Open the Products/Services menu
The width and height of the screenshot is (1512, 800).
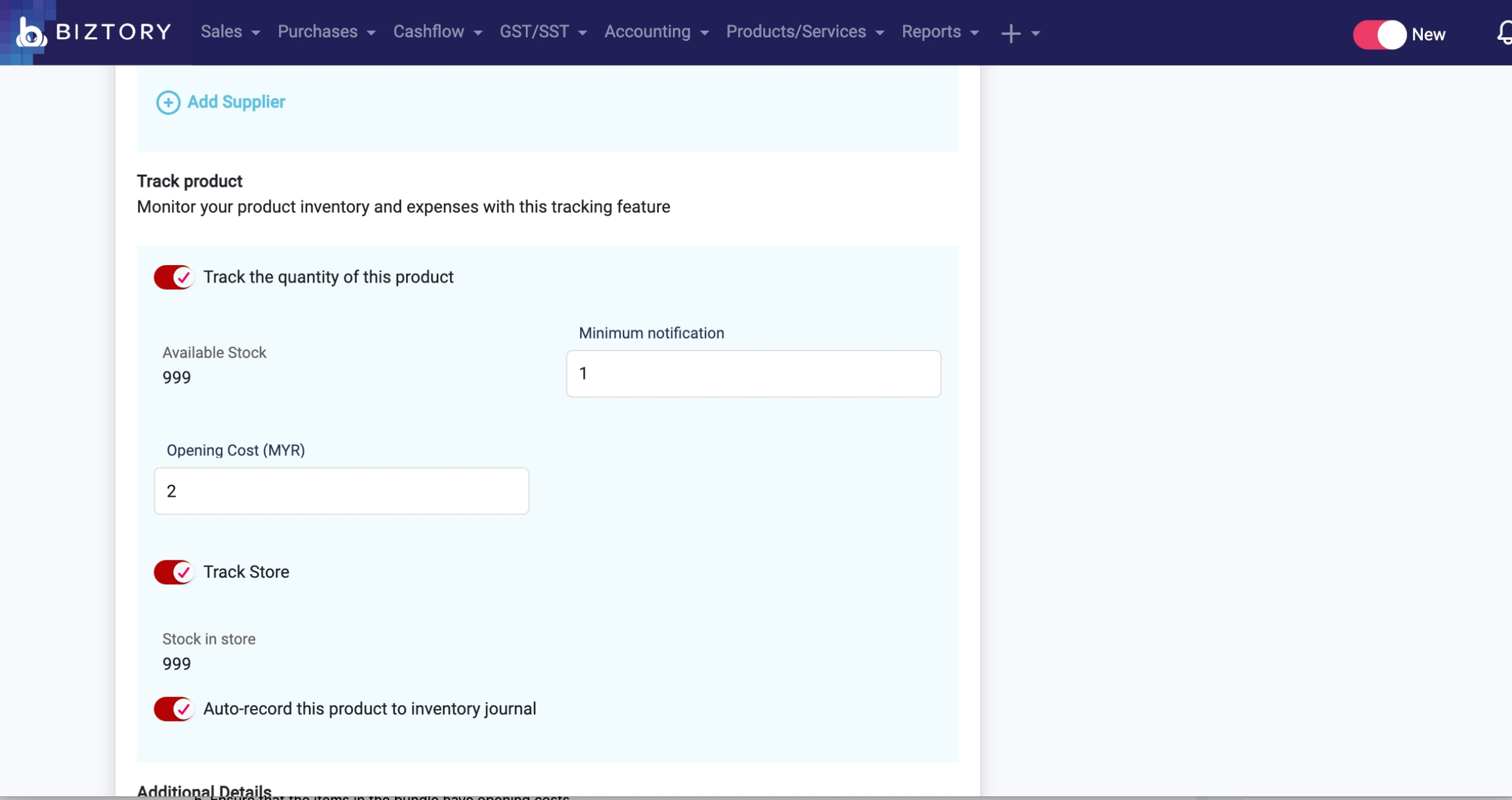804,32
